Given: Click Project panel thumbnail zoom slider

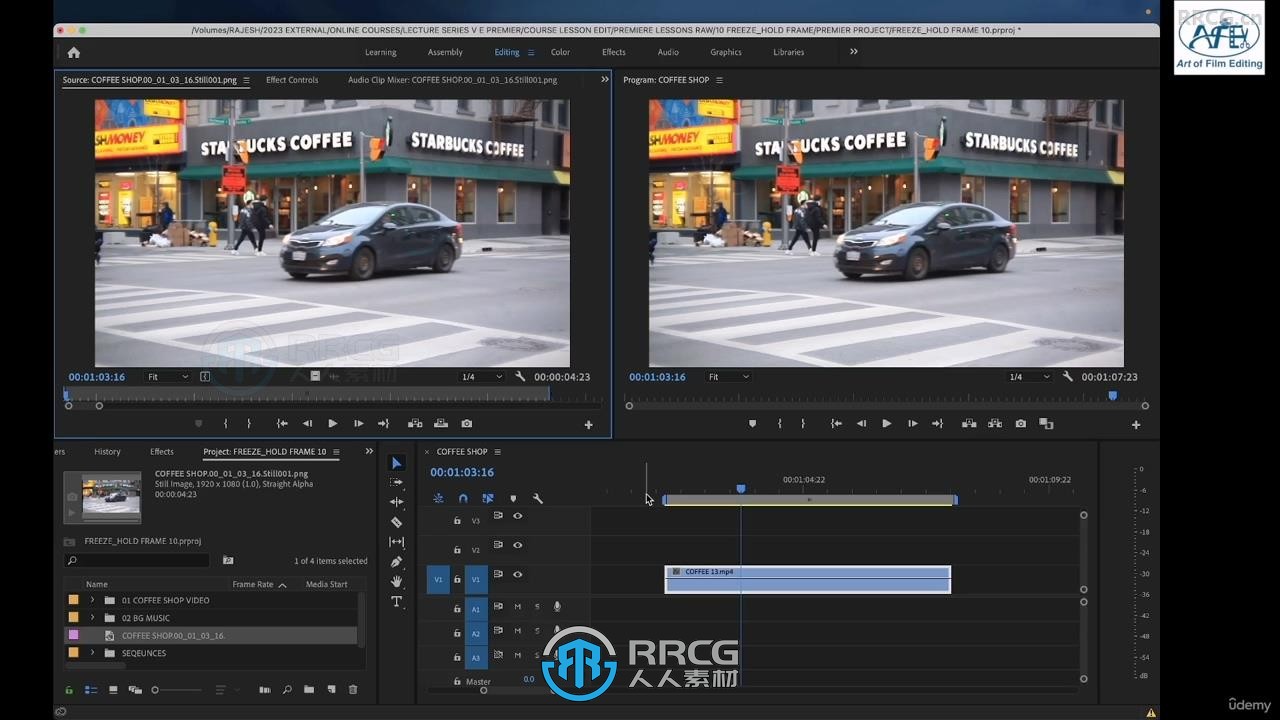Looking at the screenshot, I should point(177,690).
